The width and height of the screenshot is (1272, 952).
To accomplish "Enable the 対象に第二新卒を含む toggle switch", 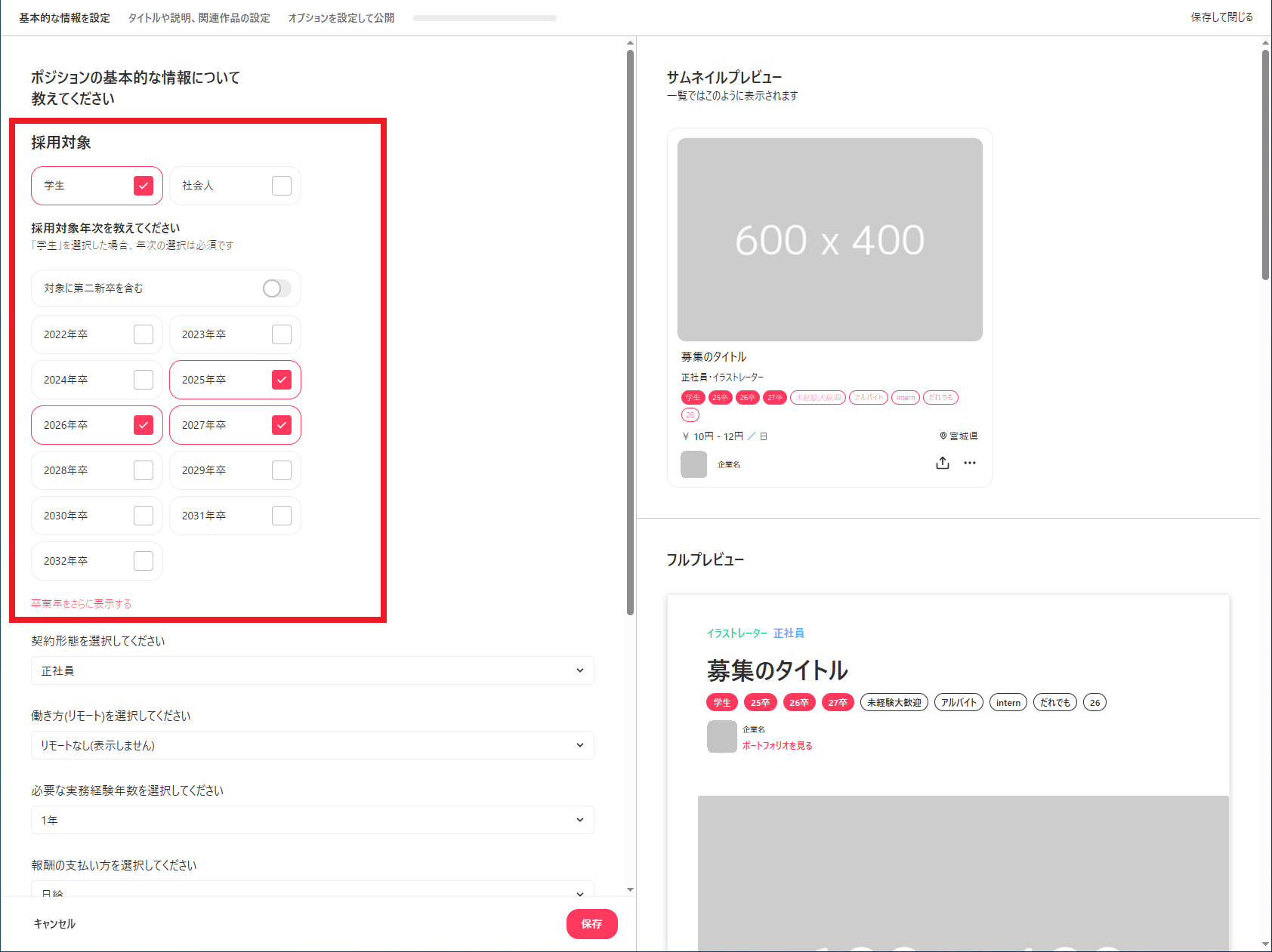I will click(276, 288).
